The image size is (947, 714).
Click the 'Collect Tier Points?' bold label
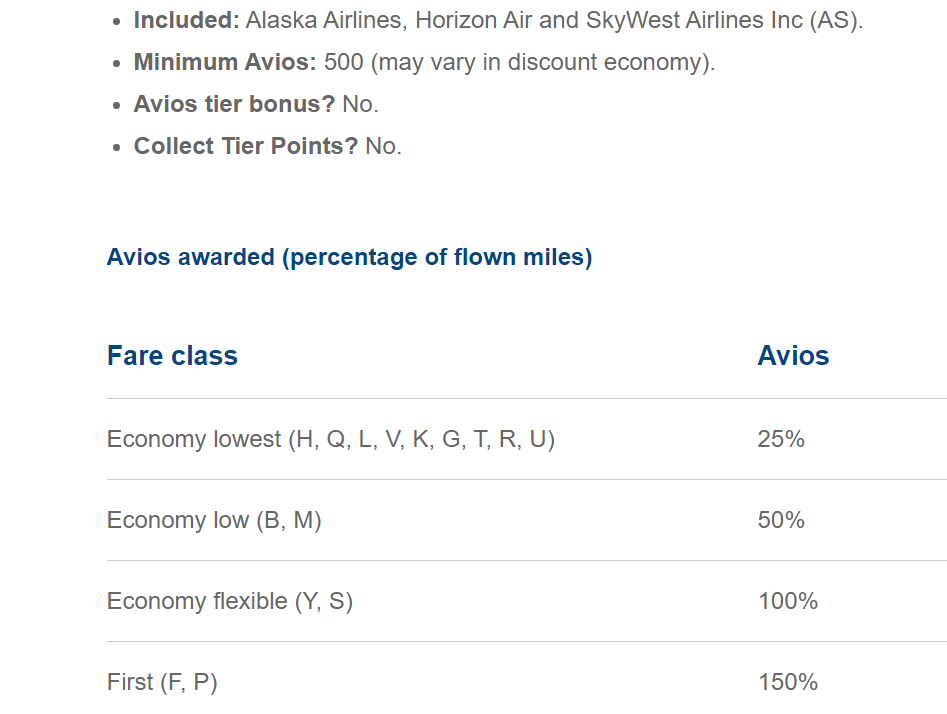[x=246, y=146]
